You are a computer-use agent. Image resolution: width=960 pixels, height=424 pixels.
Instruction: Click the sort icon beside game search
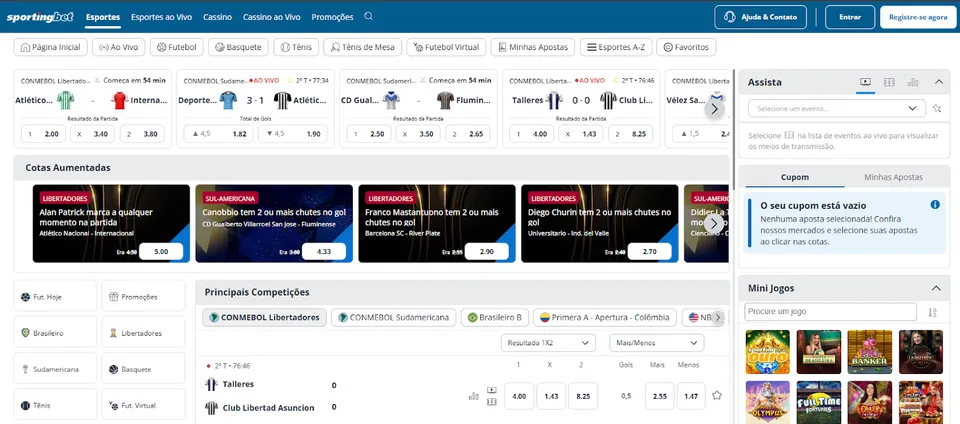pyautogui.click(x=932, y=312)
